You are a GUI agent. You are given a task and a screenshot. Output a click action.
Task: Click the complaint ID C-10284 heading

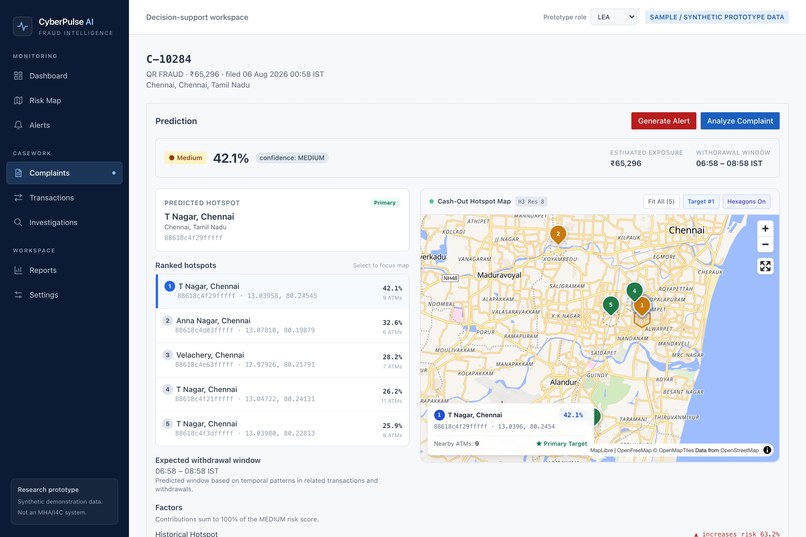coord(169,59)
